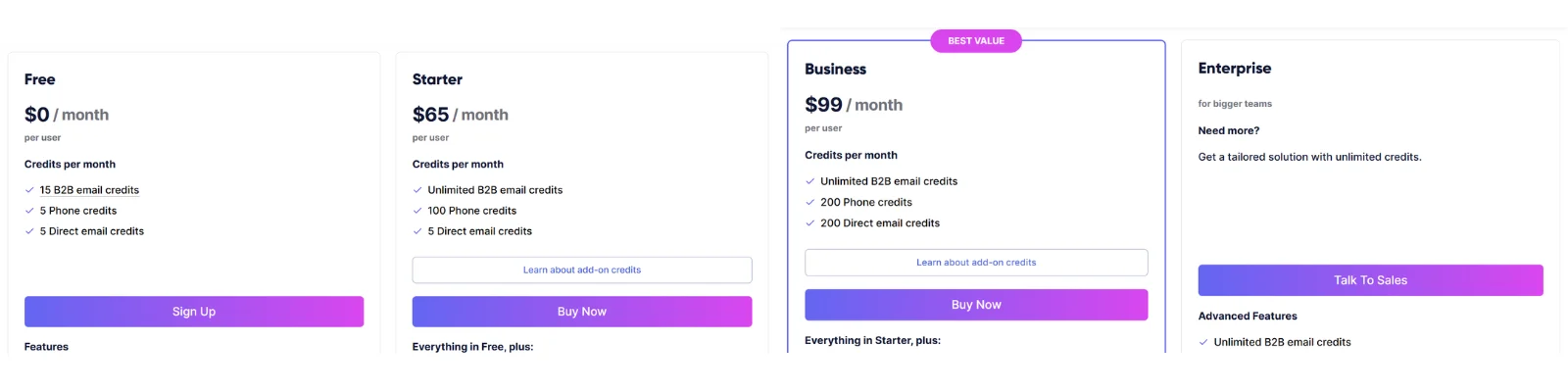This screenshot has width=1568, height=392.
Task: Click the checkmark next to 200 Phone credits
Action: (x=810, y=203)
